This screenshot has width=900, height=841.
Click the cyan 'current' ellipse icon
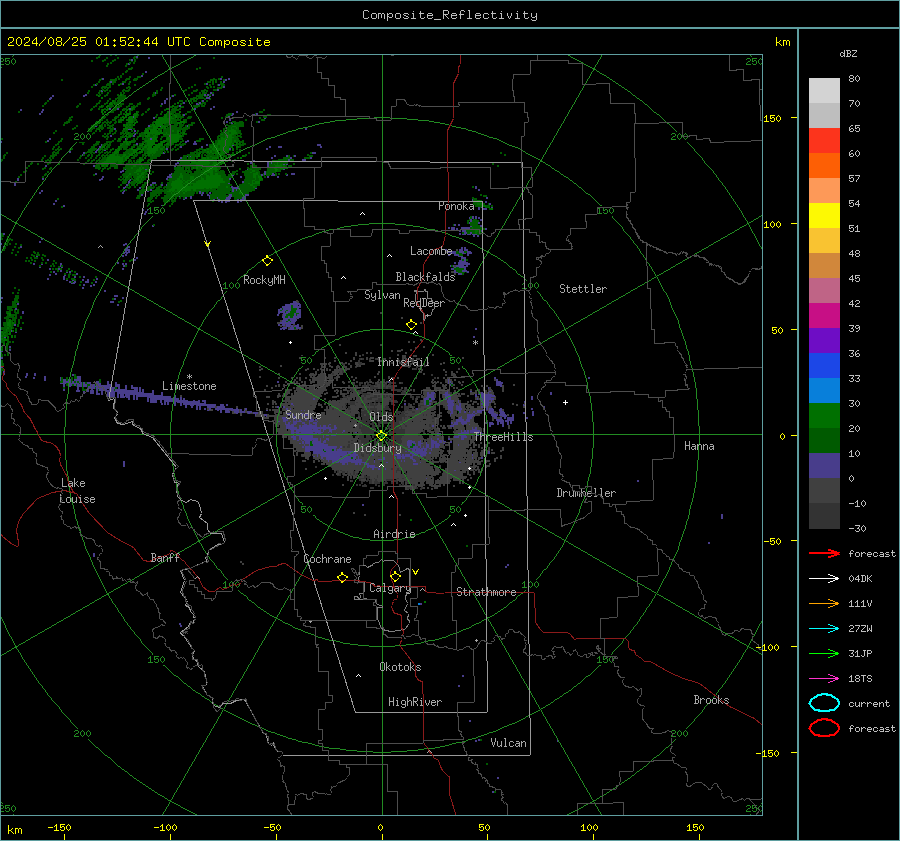coord(824,703)
